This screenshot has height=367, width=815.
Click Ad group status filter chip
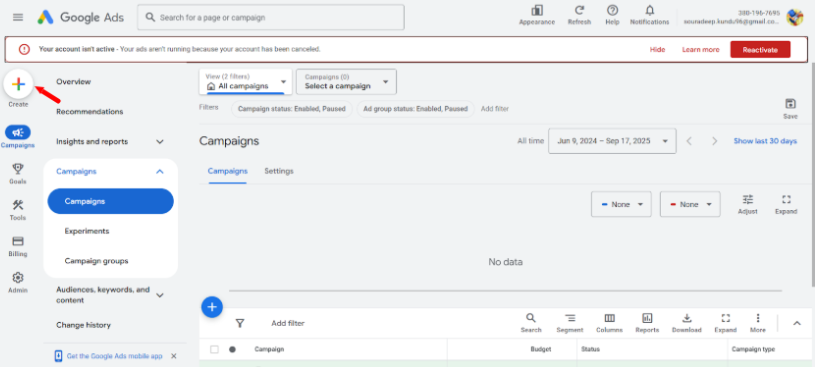pos(415,109)
